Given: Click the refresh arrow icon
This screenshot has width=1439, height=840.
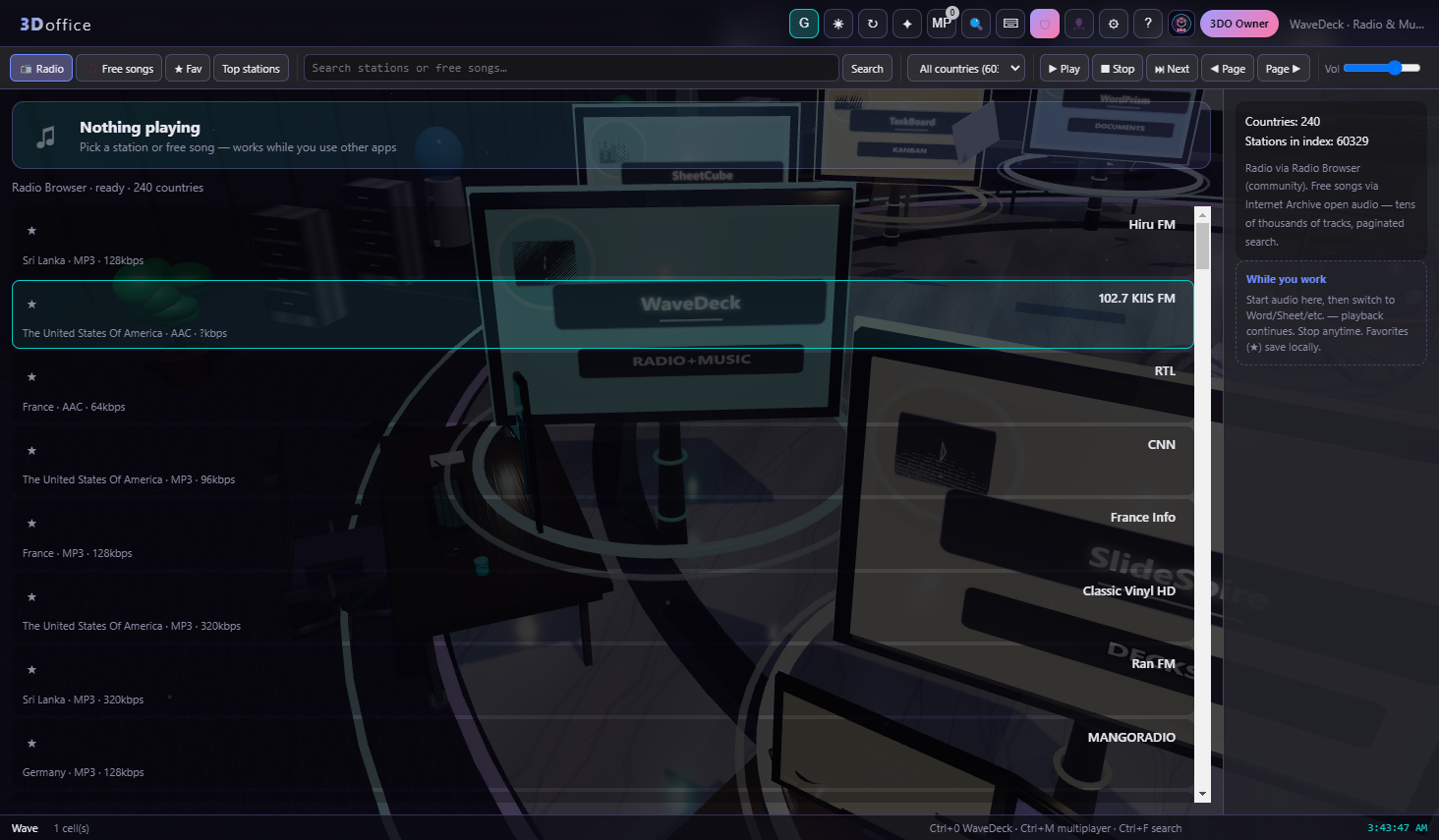Looking at the screenshot, I should click(x=873, y=24).
